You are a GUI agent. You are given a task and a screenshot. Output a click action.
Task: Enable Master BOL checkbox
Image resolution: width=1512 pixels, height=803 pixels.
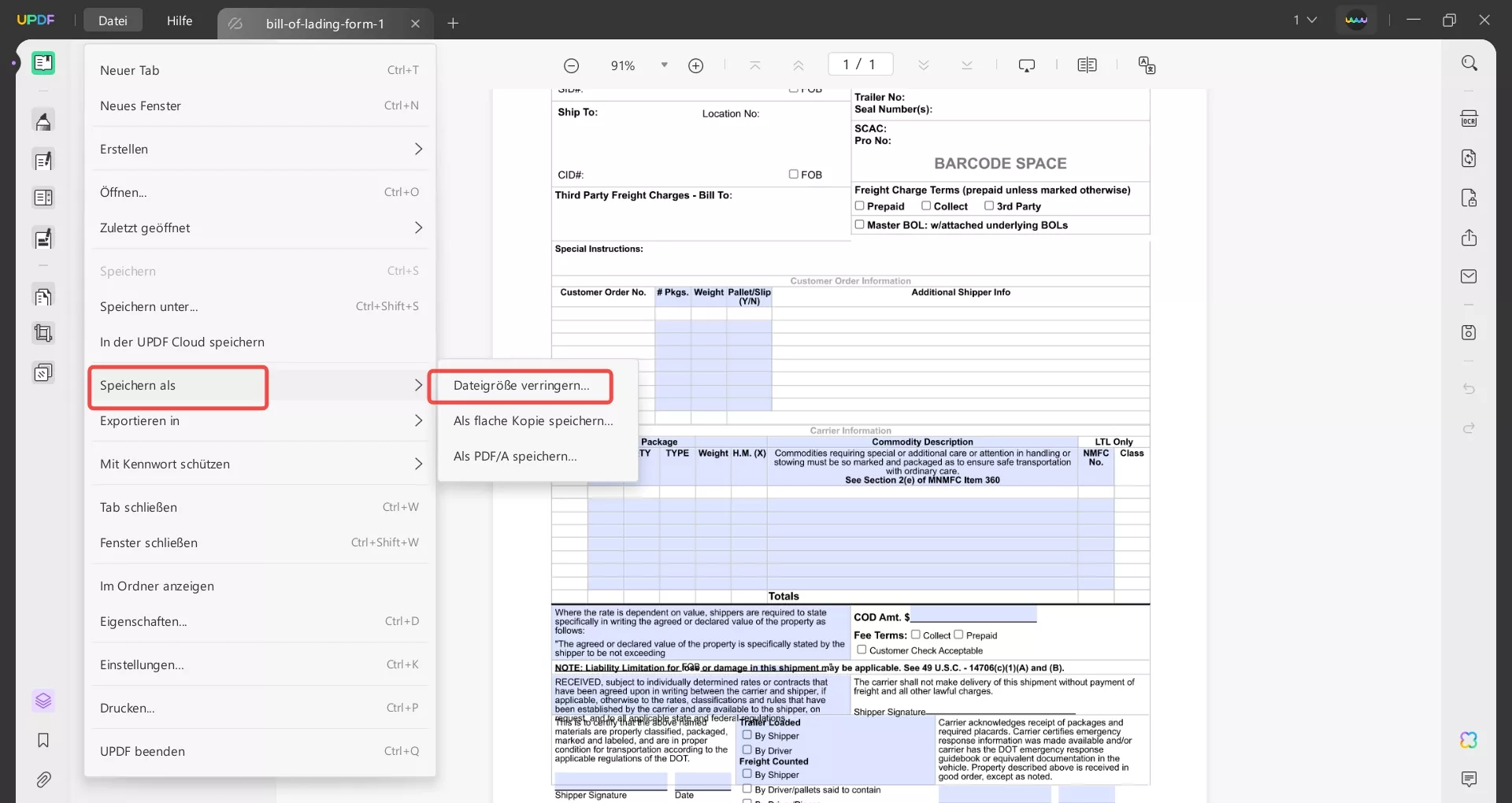coord(859,225)
